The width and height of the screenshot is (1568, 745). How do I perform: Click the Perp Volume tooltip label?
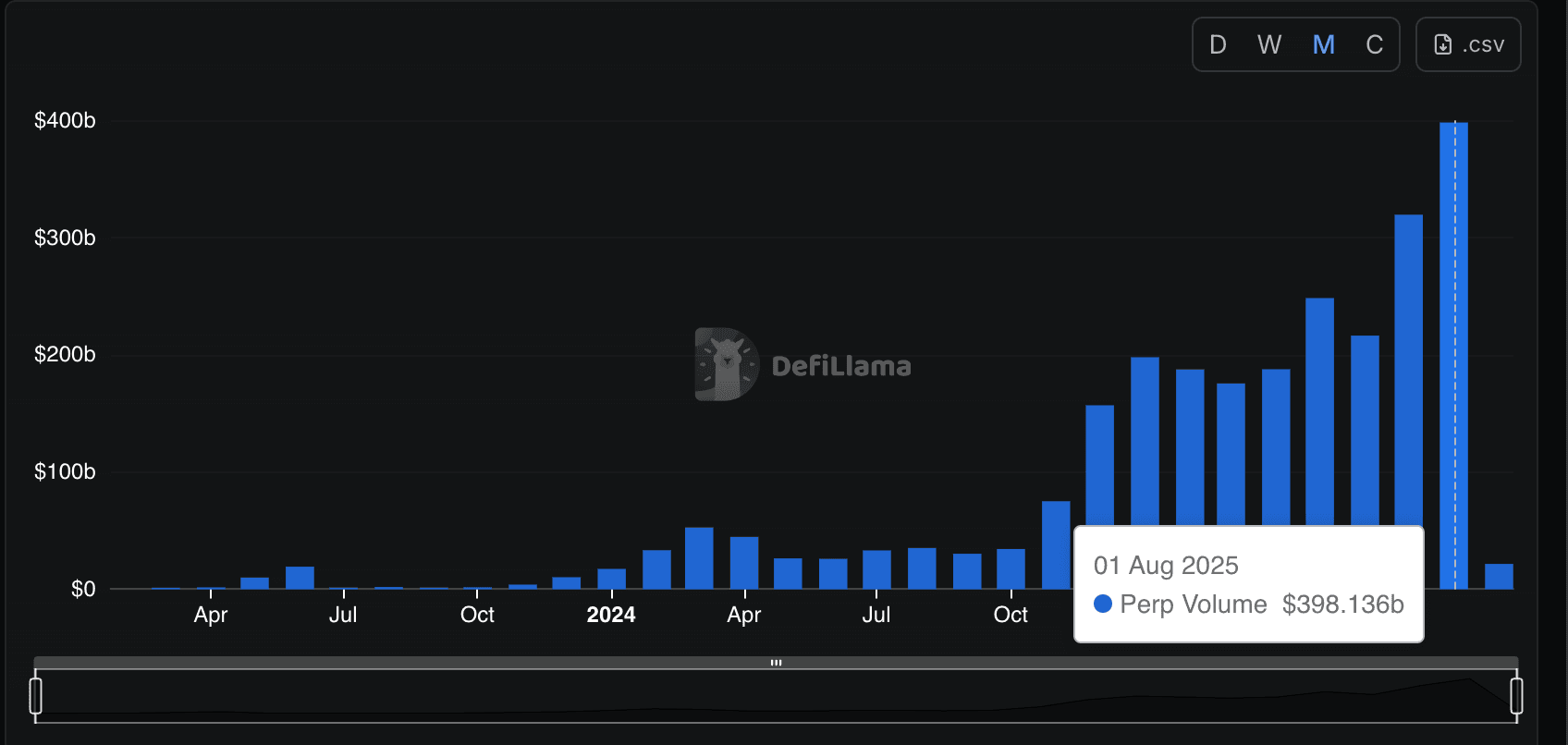(x=1194, y=605)
